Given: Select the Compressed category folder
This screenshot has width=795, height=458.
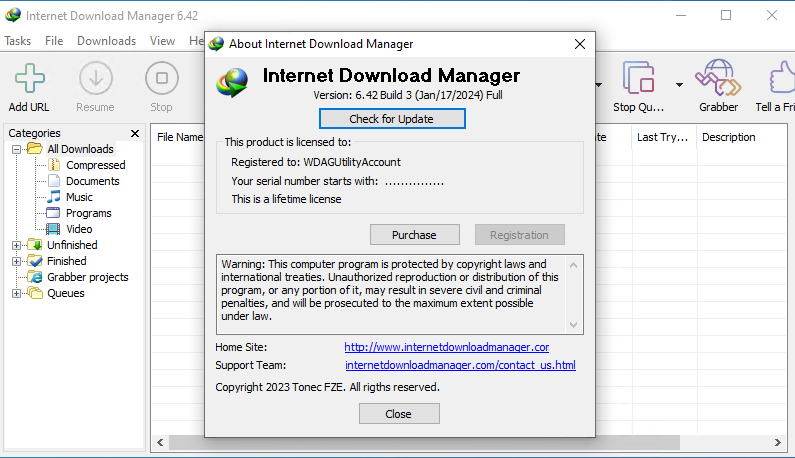Looking at the screenshot, I should point(95,165).
